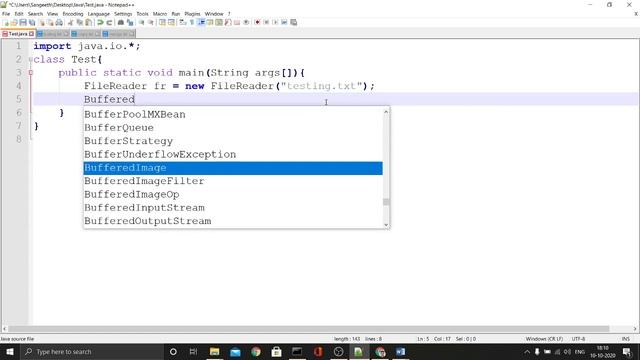The image size is (640, 360).
Task: Click the Redo arrow icon
Action: [109, 22]
